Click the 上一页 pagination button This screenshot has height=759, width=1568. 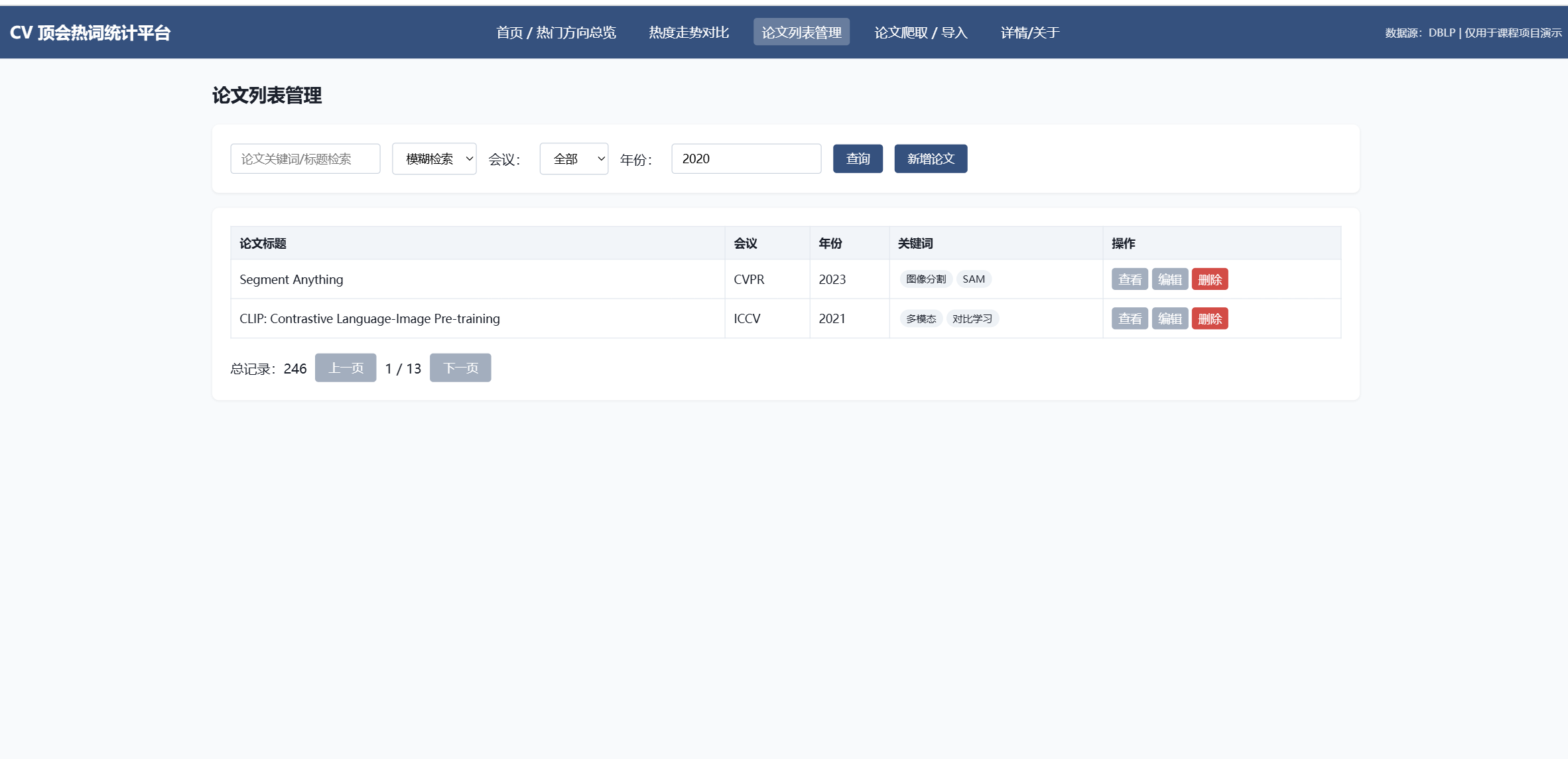pyautogui.click(x=346, y=368)
